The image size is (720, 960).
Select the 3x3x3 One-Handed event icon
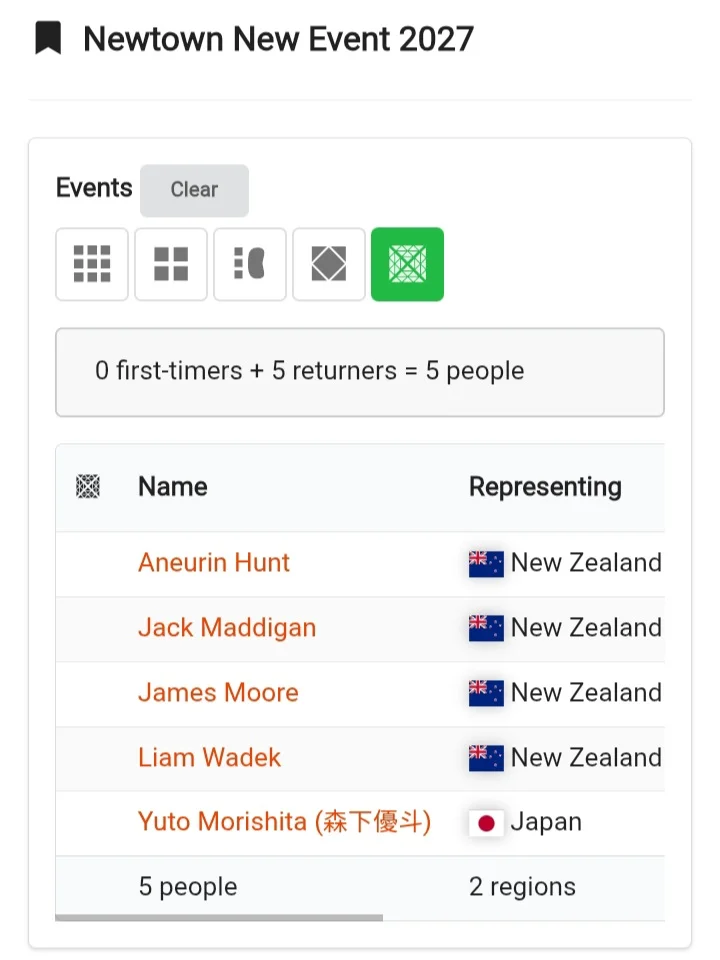tap(250, 264)
